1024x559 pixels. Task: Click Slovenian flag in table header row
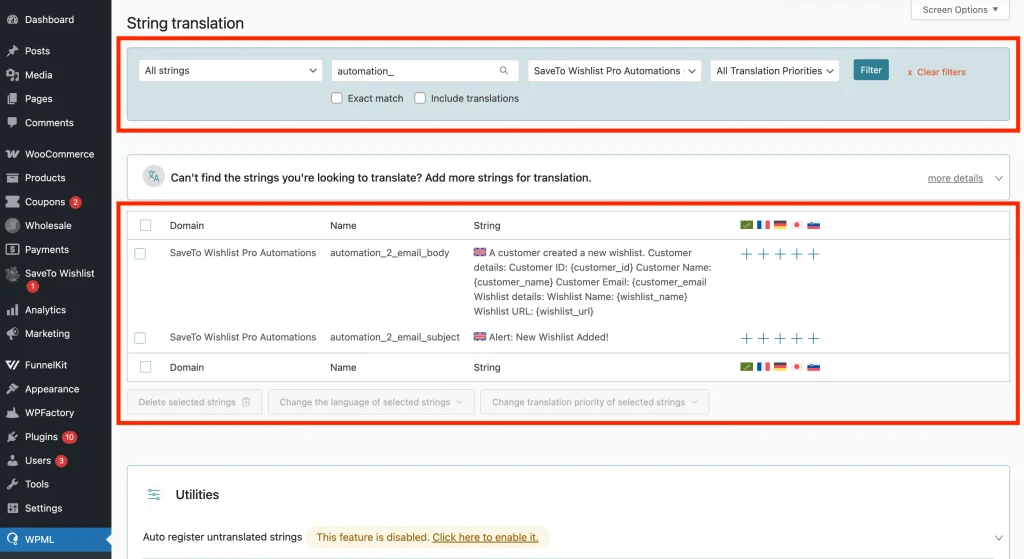tap(813, 225)
